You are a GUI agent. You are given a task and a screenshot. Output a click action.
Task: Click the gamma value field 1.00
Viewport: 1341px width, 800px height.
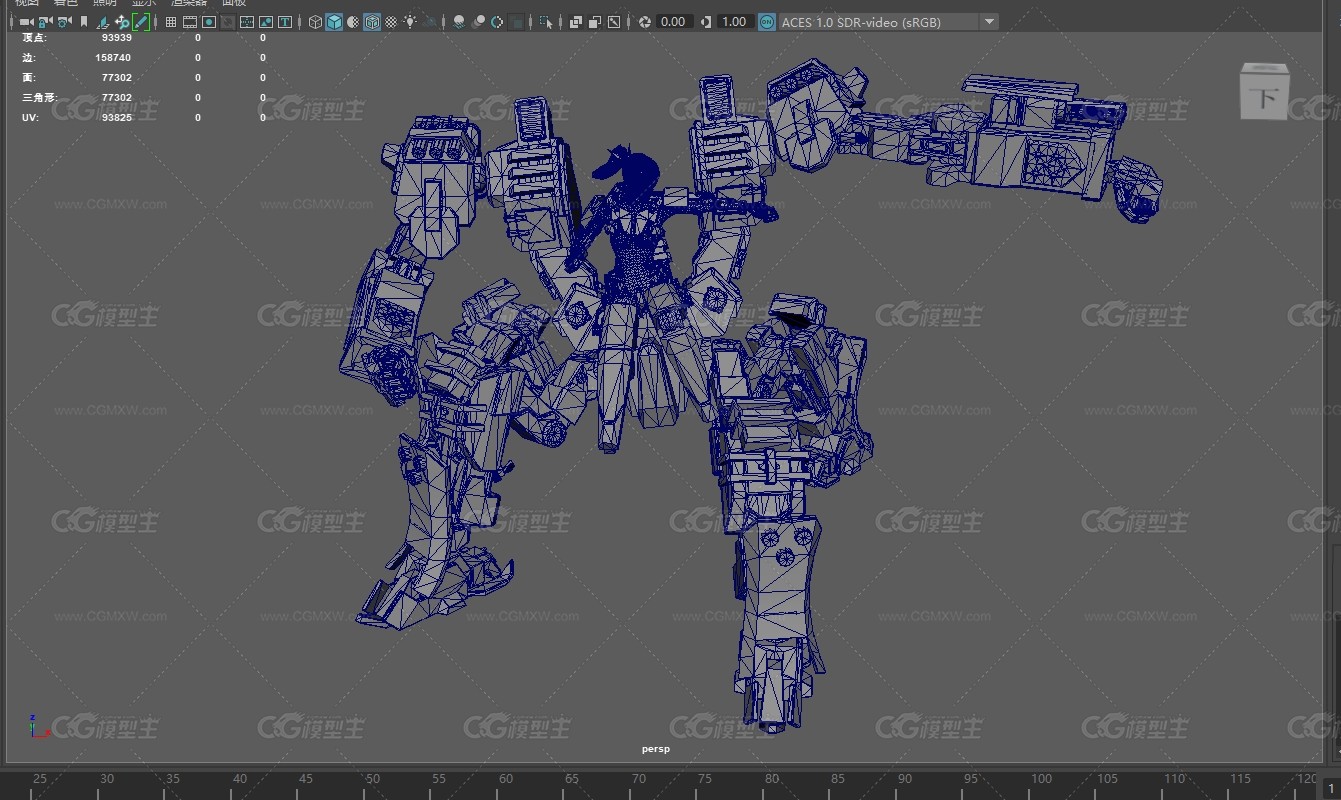tap(735, 22)
